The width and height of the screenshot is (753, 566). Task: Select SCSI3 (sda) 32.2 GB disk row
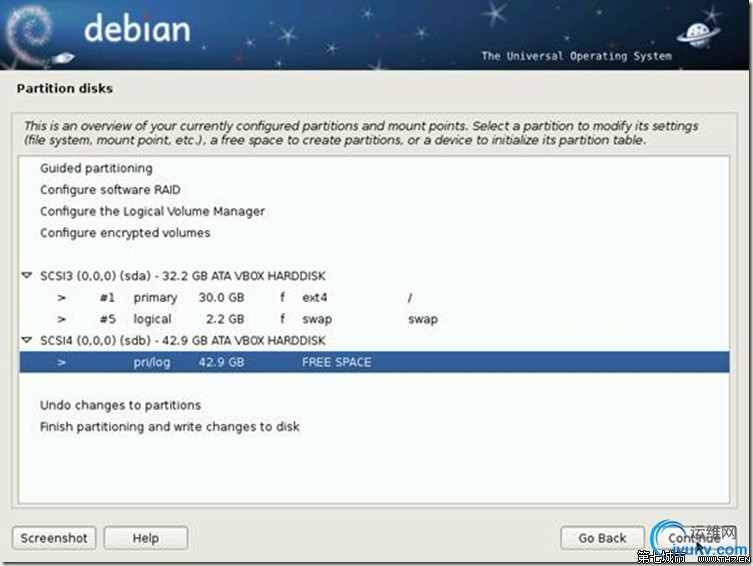tap(374, 276)
